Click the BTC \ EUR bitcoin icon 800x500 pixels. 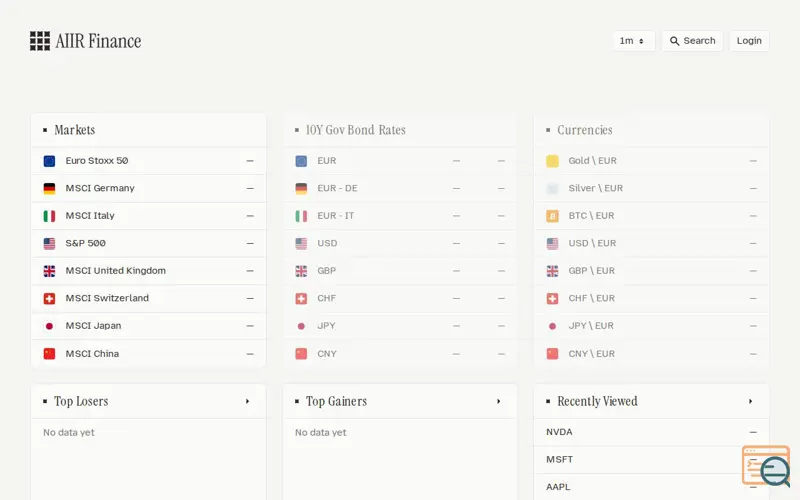click(553, 216)
